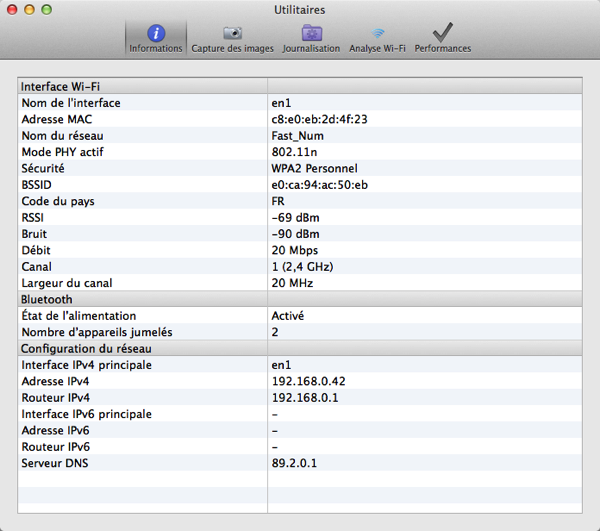Open the Journalisation panel icon
The height and width of the screenshot is (531, 600).
[311, 37]
